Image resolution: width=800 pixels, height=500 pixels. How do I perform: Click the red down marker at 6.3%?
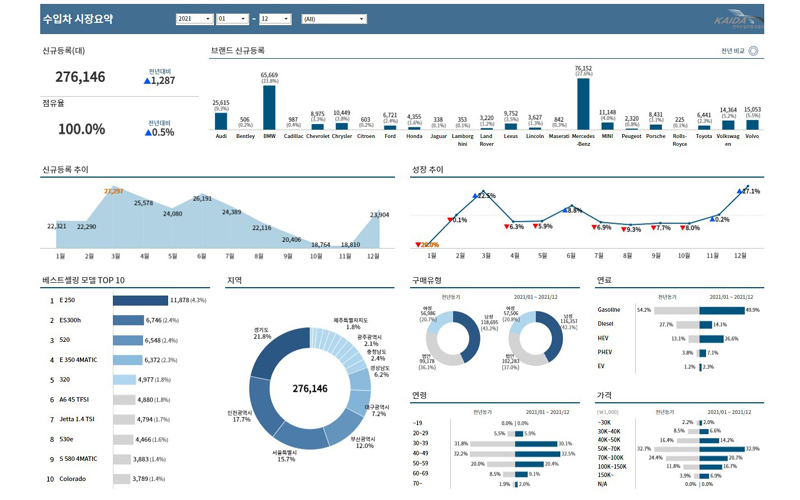point(506,227)
